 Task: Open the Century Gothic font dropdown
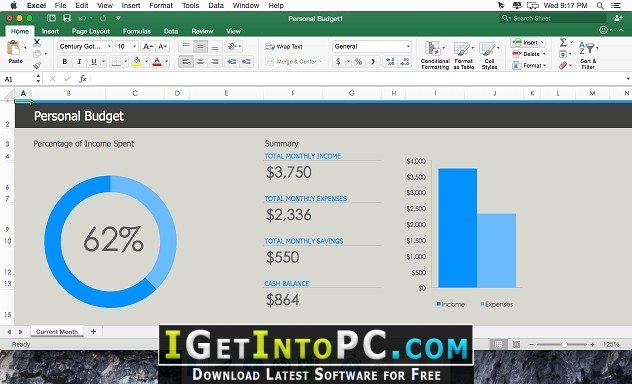point(85,47)
